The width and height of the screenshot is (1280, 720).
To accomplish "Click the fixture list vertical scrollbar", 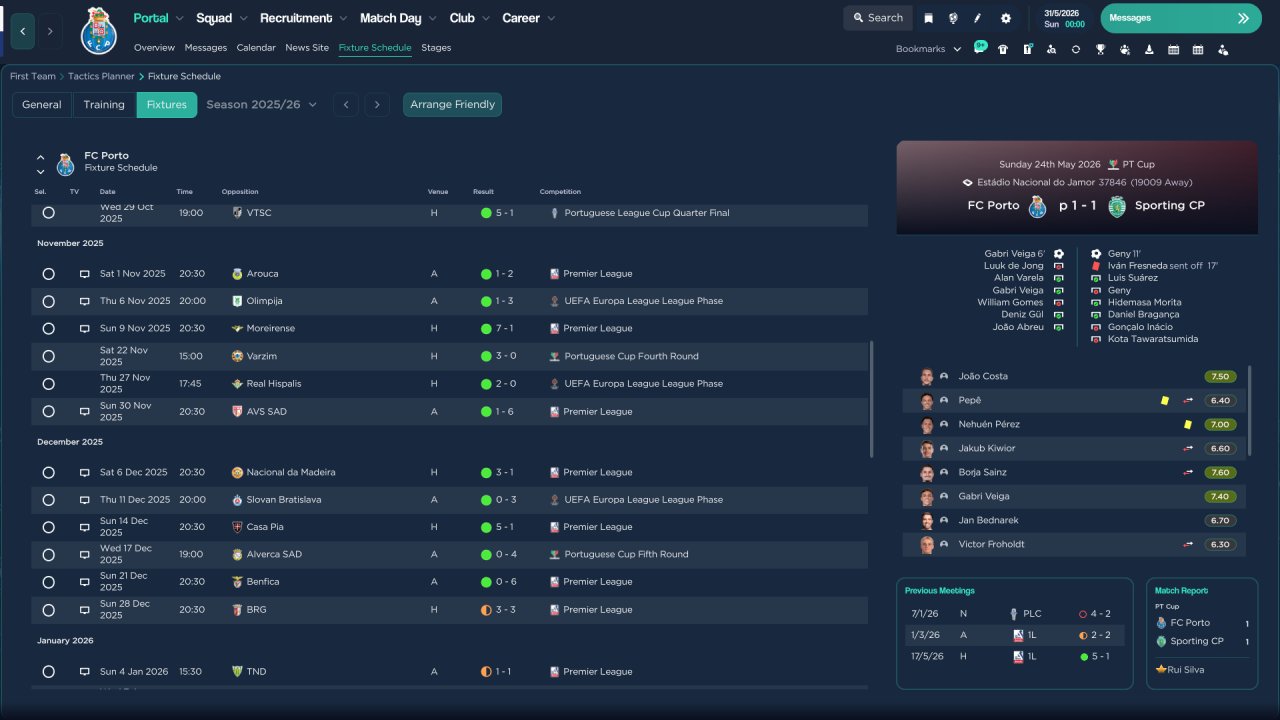I will pos(873,398).
